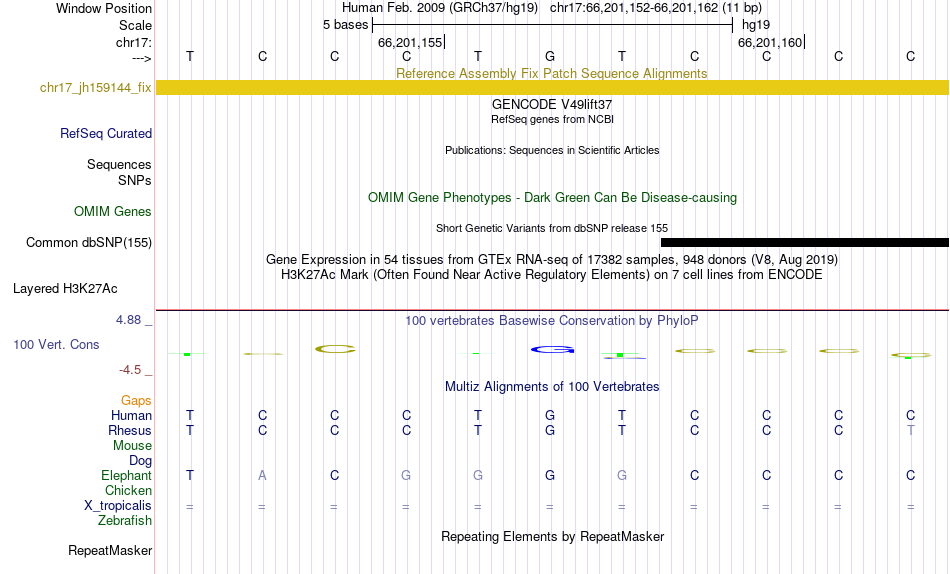Image resolution: width=950 pixels, height=574 pixels.
Task: Click the Chicken species row label
Action: (x=128, y=490)
